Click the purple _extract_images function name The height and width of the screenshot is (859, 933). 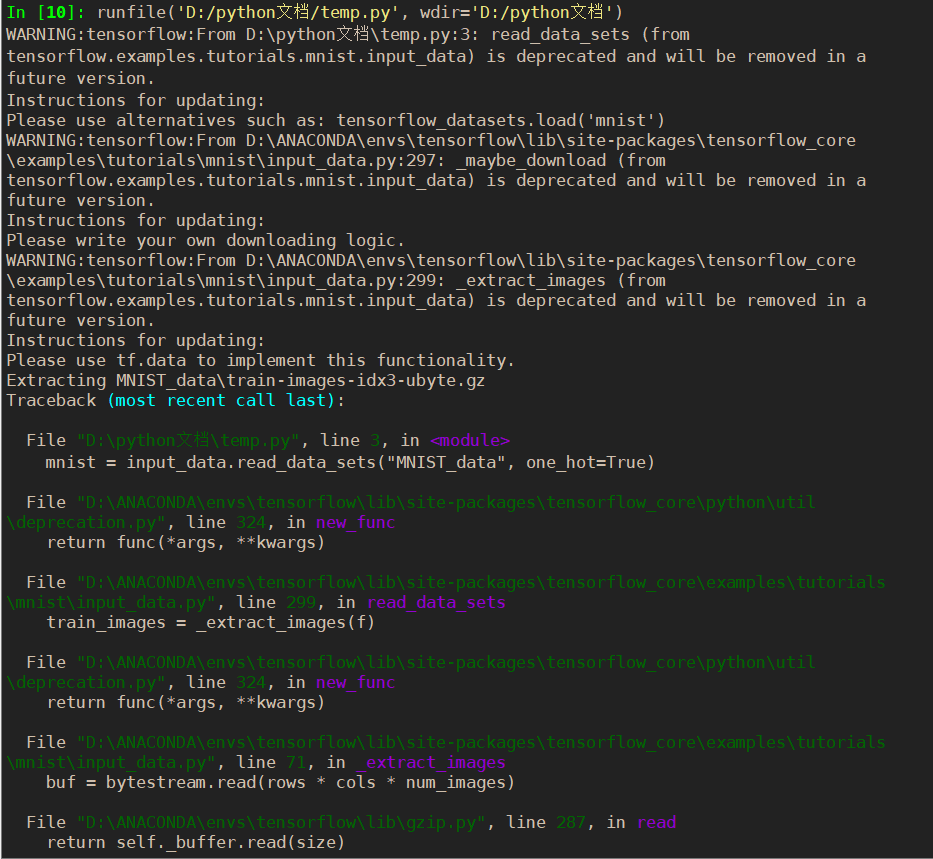coord(431,763)
